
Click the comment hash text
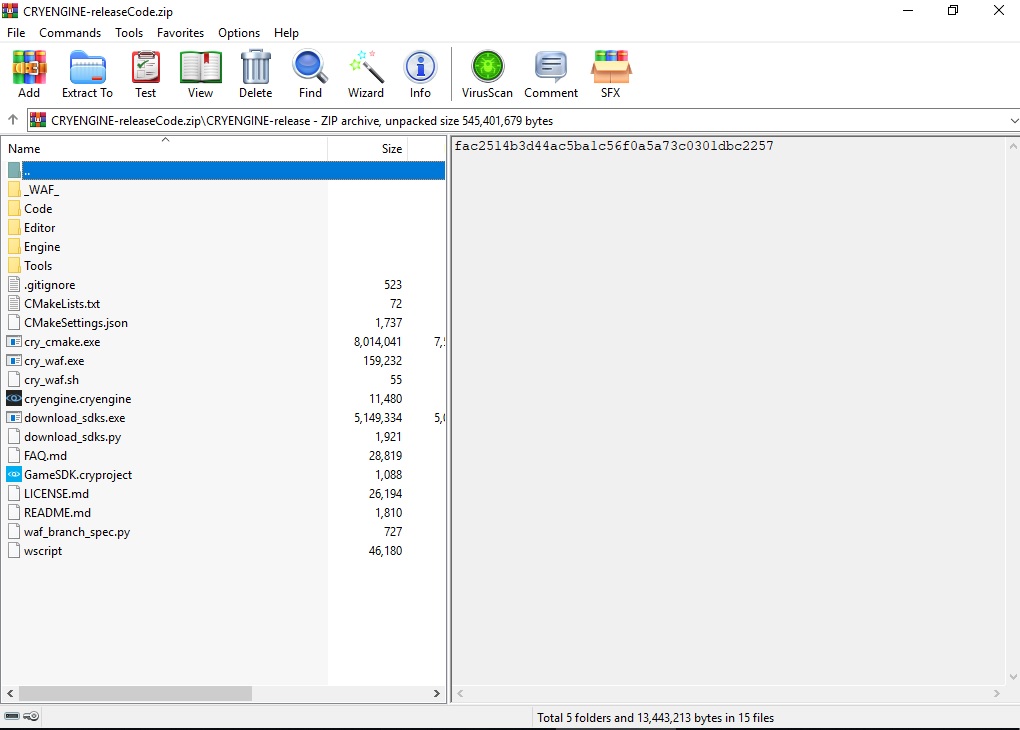(x=614, y=146)
